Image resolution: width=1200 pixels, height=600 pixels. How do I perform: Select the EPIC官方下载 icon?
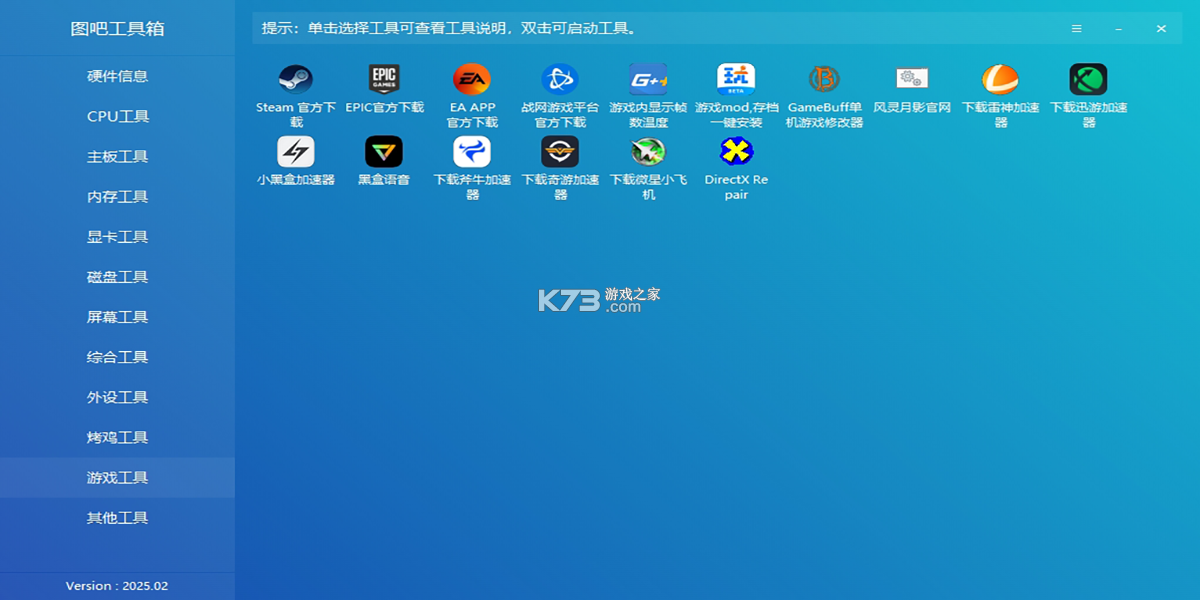pyautogui.click(x=384, y=79)
